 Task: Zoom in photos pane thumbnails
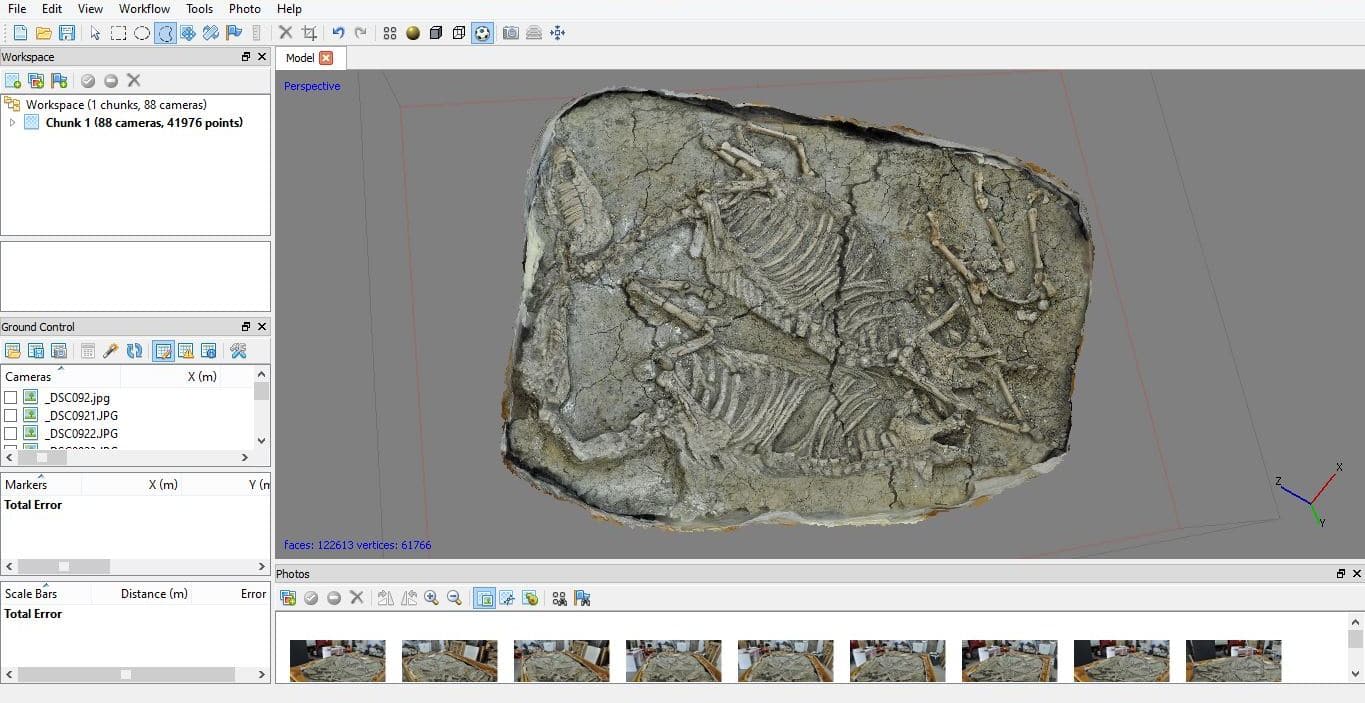pyautogui.click(x=432, y=598)
